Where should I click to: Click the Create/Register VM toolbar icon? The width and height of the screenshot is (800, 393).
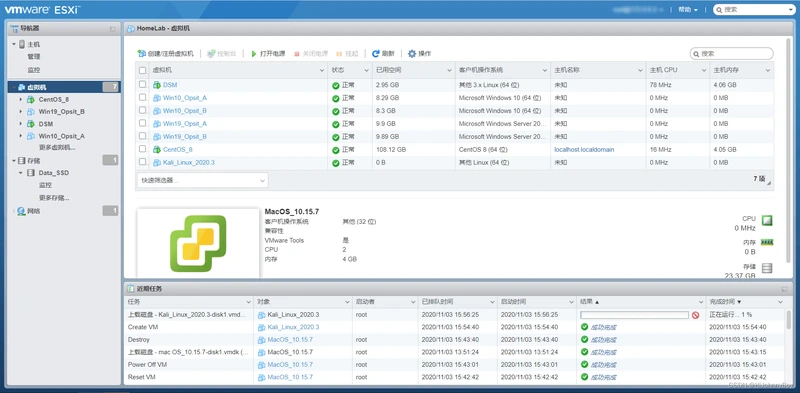click(x=142, y=54)
